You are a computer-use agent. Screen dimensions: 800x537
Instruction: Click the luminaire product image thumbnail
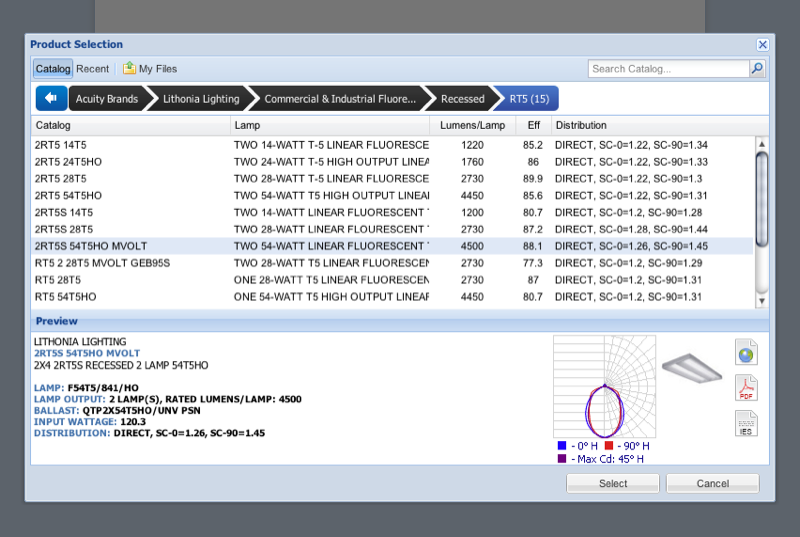pos(692,367)
